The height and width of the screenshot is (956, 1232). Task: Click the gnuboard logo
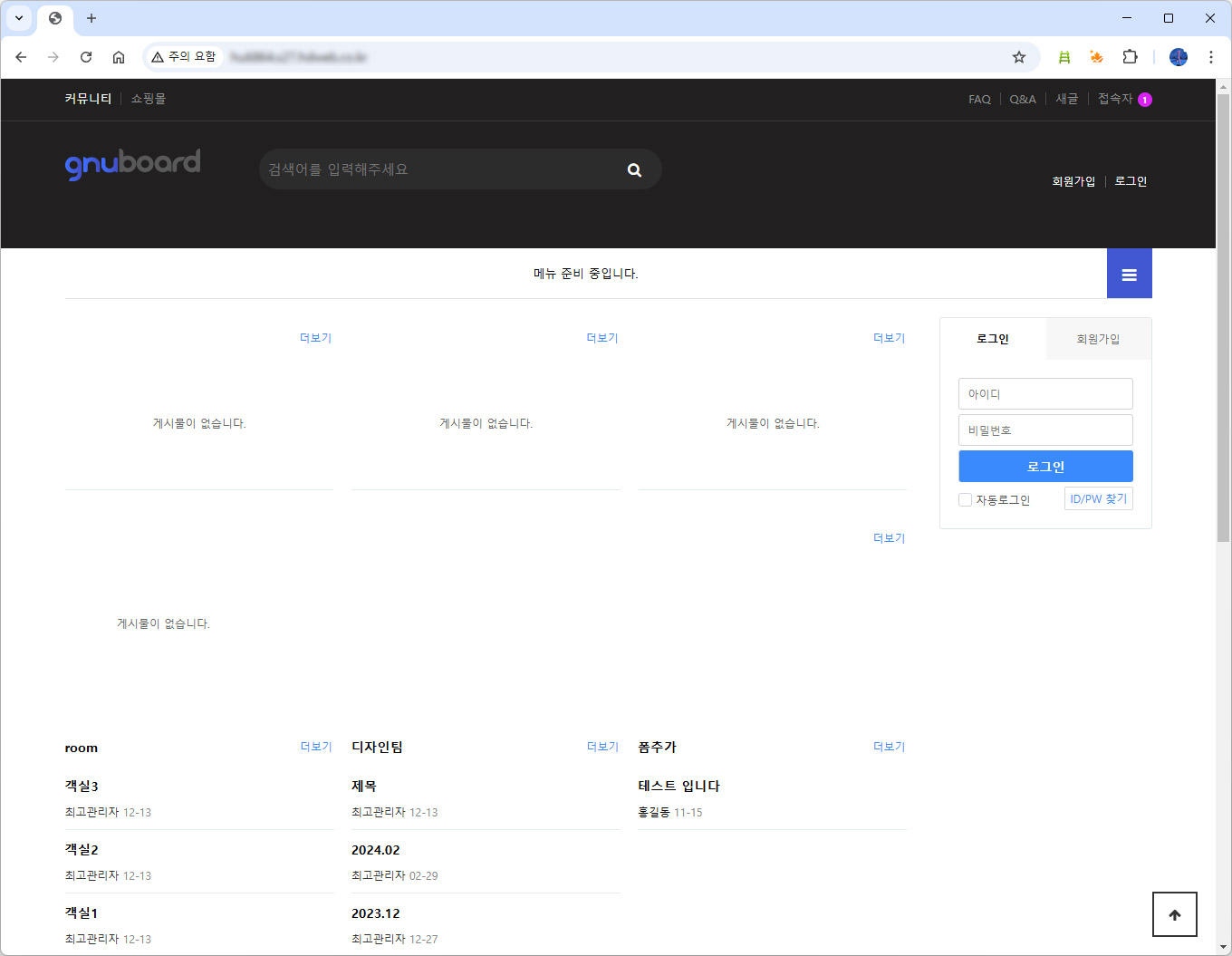133,164
